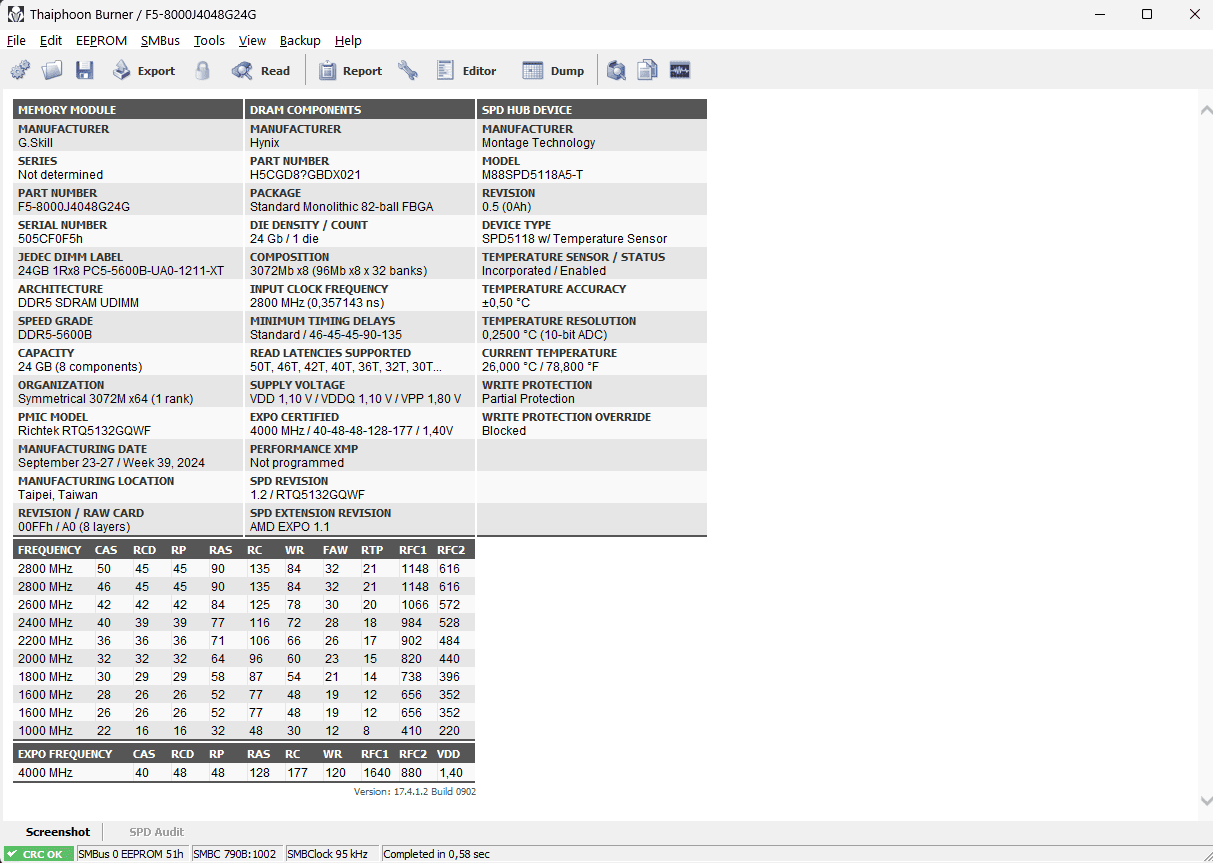
Task: Click the SMBus 0 EEPROM 51h status entry
Action: pyautogui.click(x=131, y=854)
